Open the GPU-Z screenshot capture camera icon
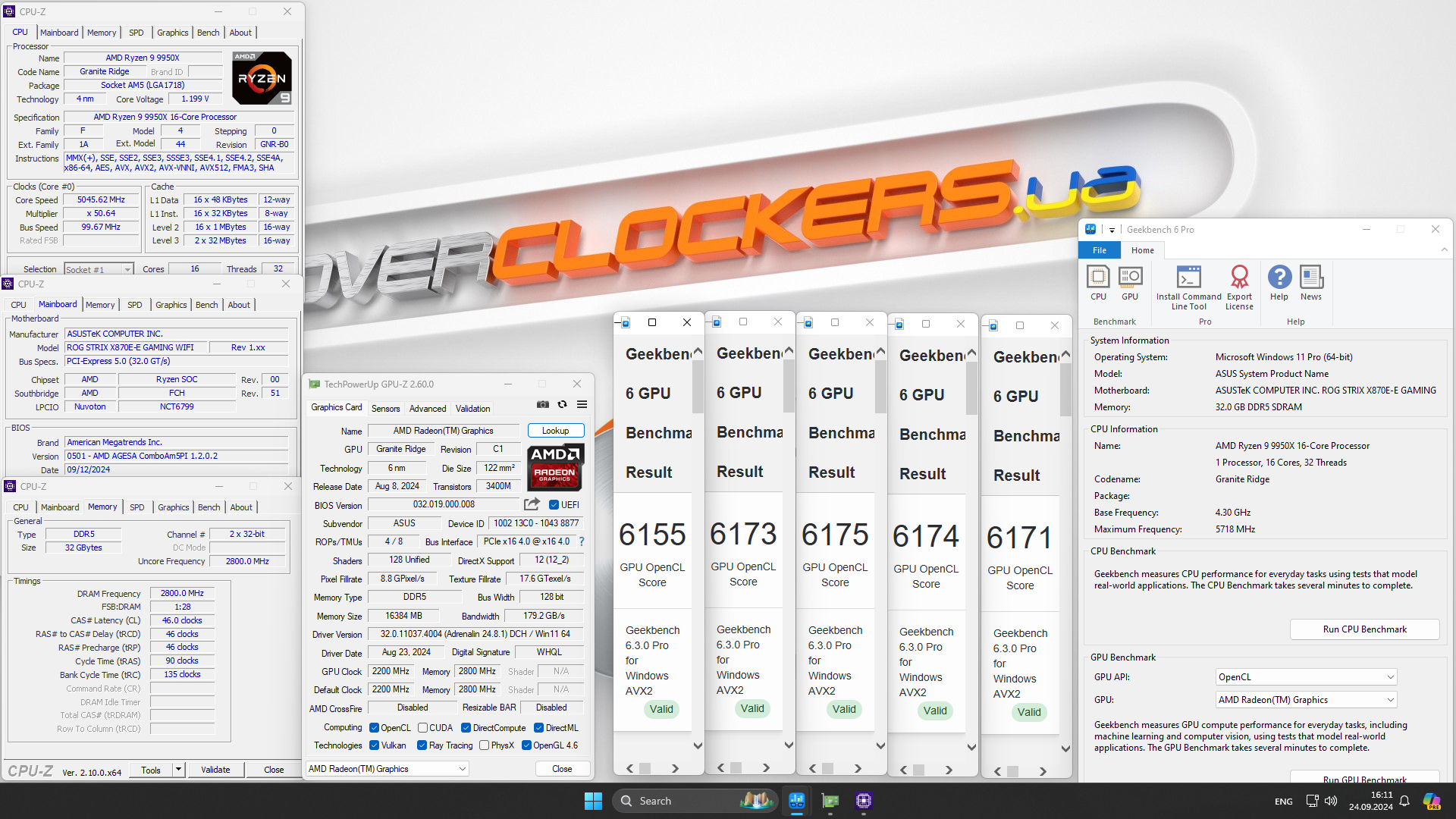 [x=543, y=404]
